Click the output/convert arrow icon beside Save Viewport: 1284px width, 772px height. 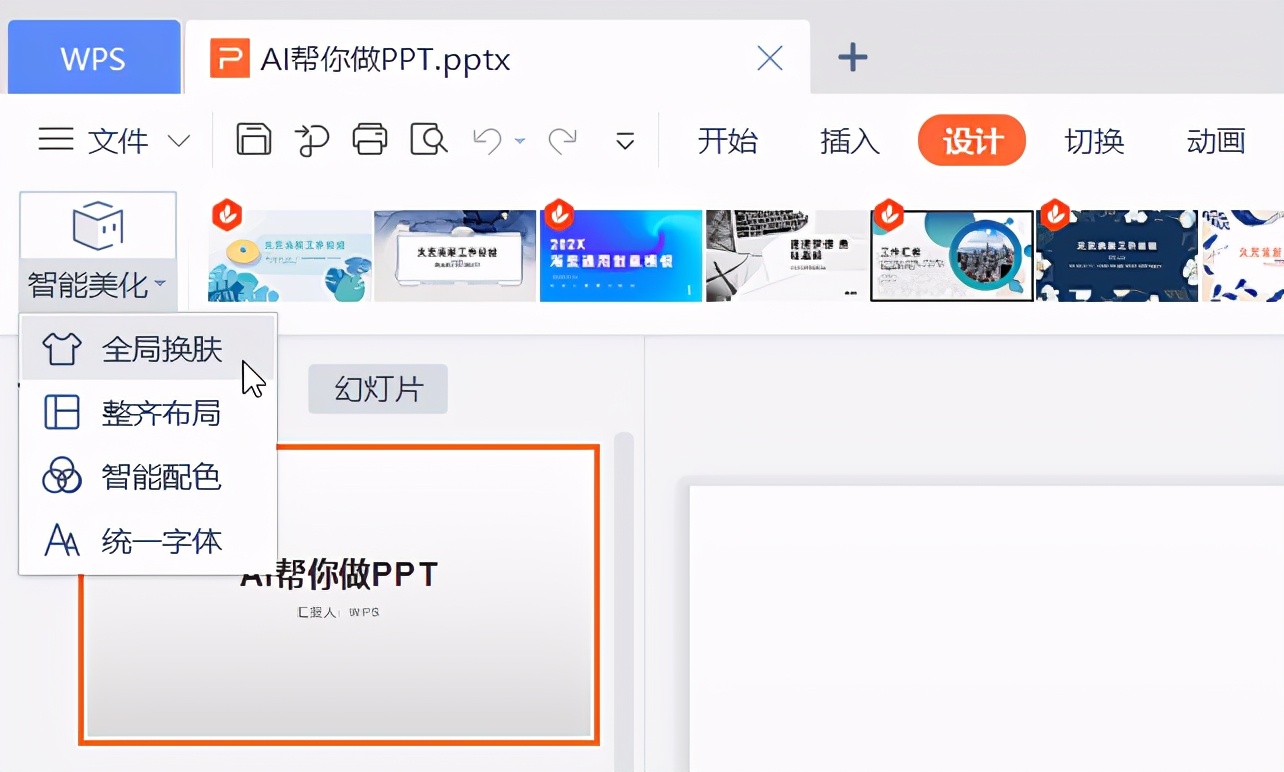[x=312, y=139]
